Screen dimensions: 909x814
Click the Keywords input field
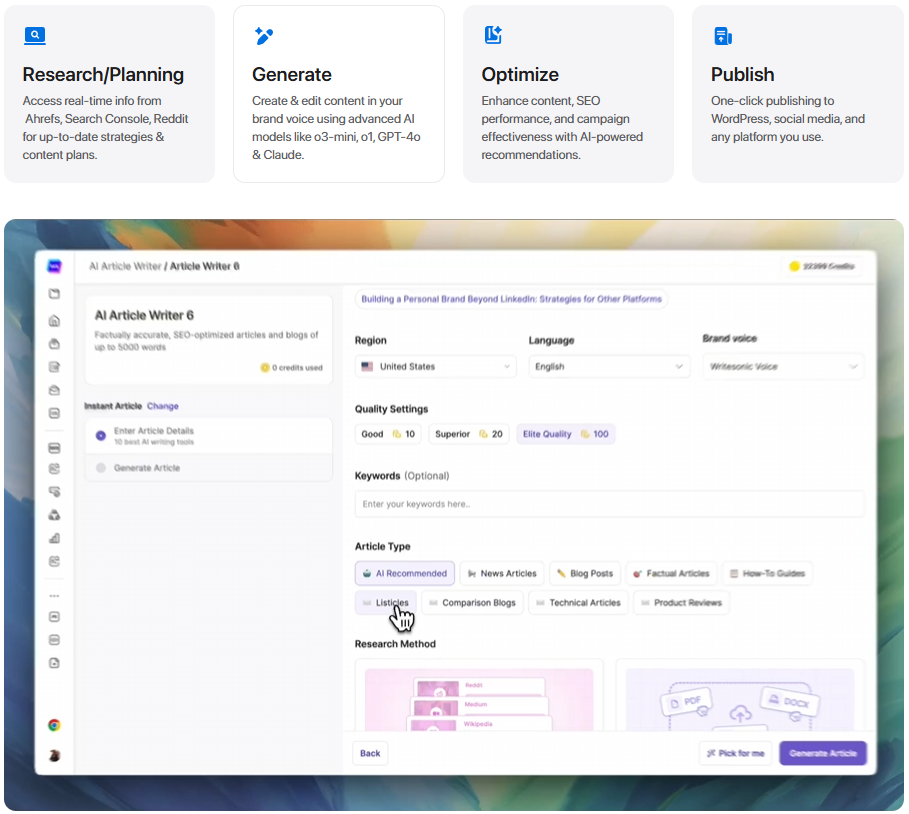(x=609, y=504)
